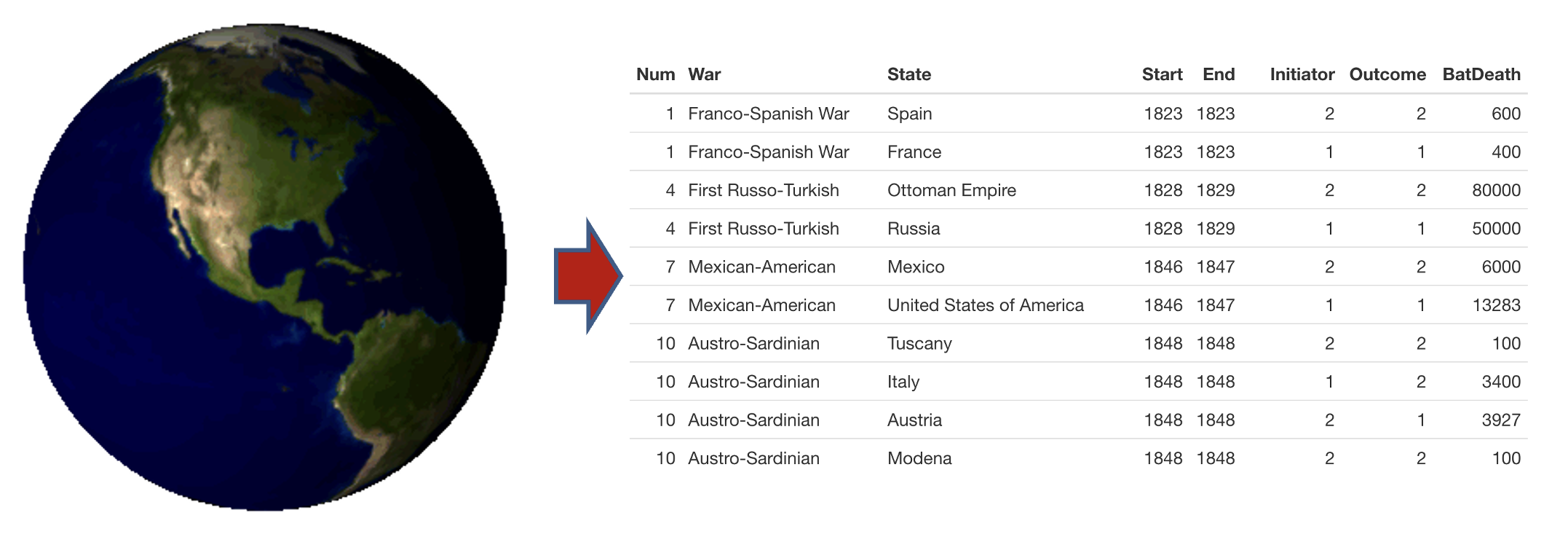Select the Initiator column header
The image size is (1568, 542).
tap(1302, 74)
